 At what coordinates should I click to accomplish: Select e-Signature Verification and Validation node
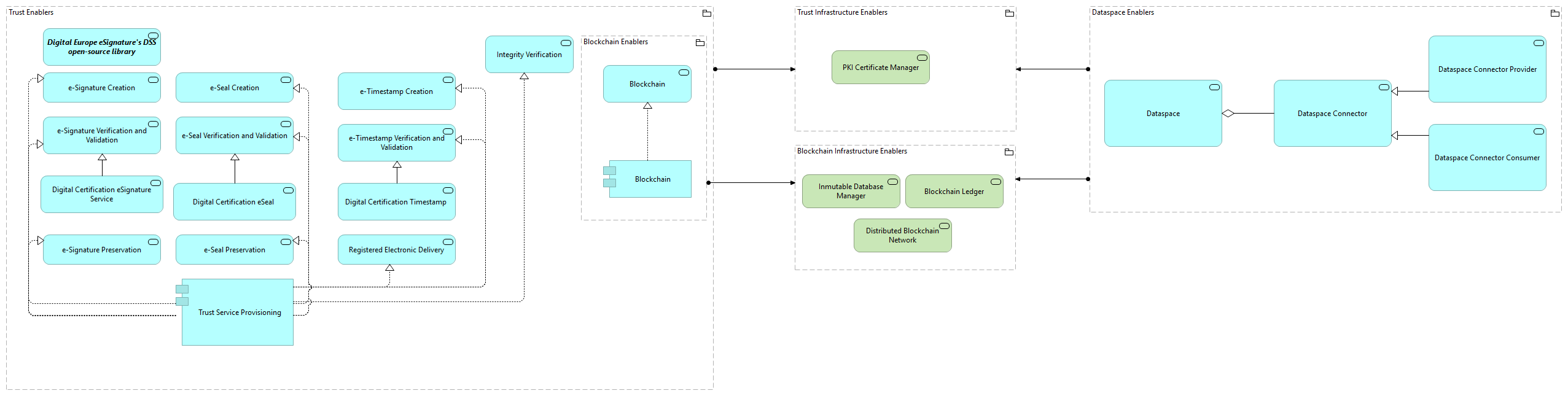coord(102,136)
